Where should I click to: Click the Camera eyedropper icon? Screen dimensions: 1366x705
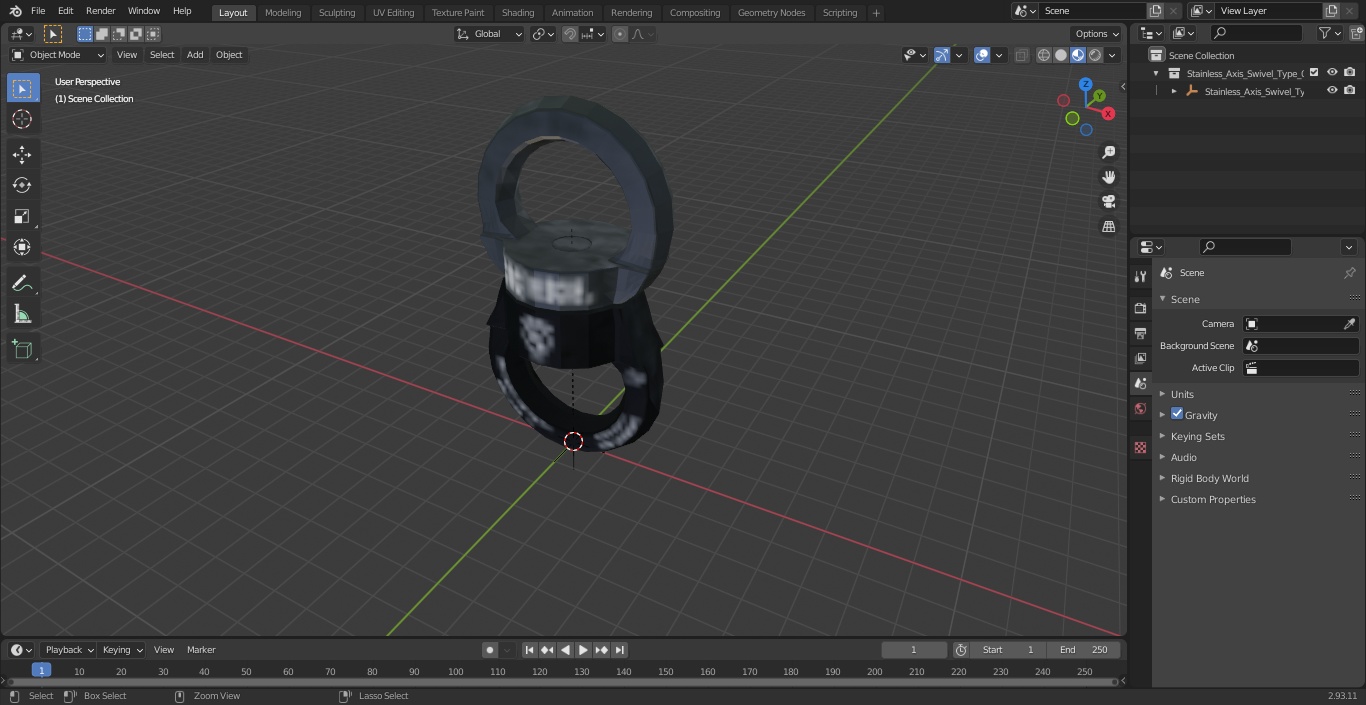click(1349, 324)
